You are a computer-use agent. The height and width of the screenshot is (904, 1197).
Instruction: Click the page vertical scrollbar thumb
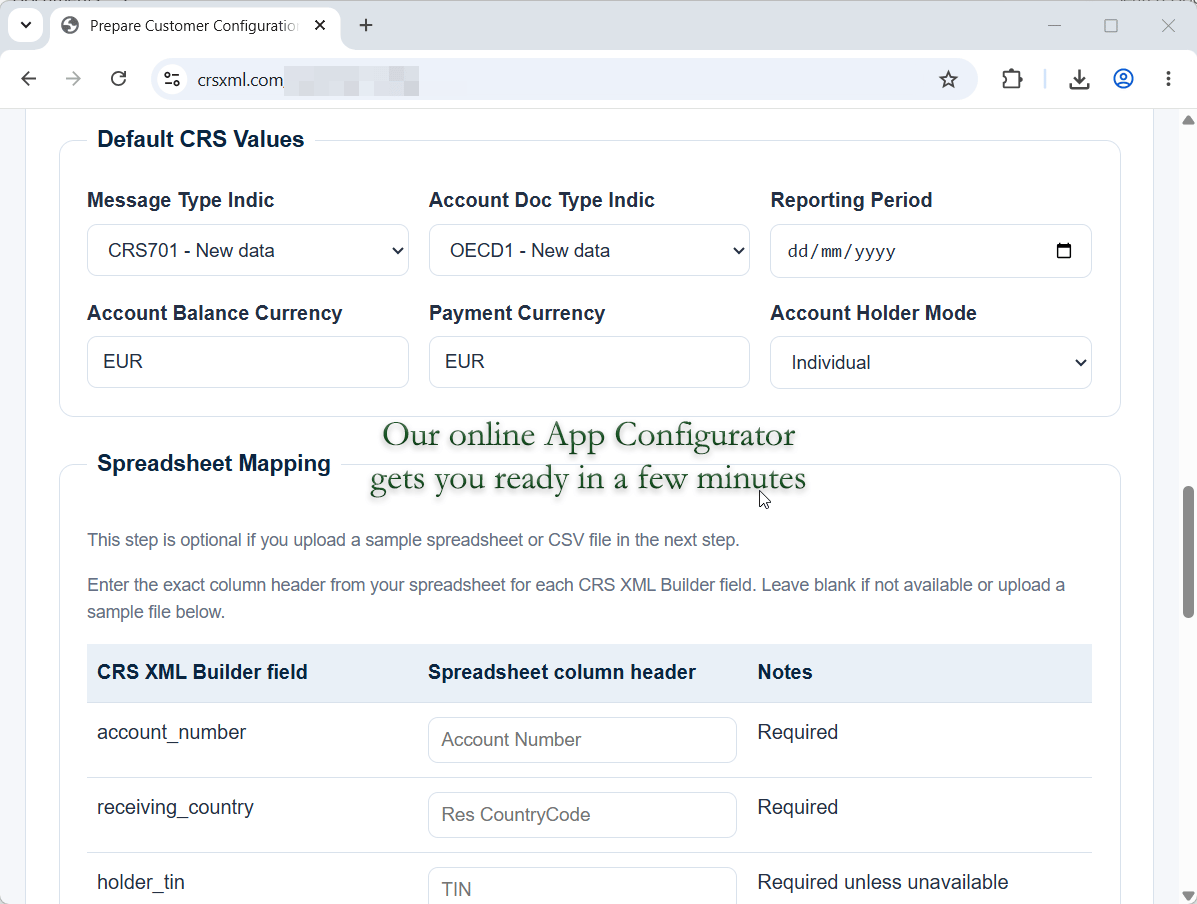(1188, 551)
